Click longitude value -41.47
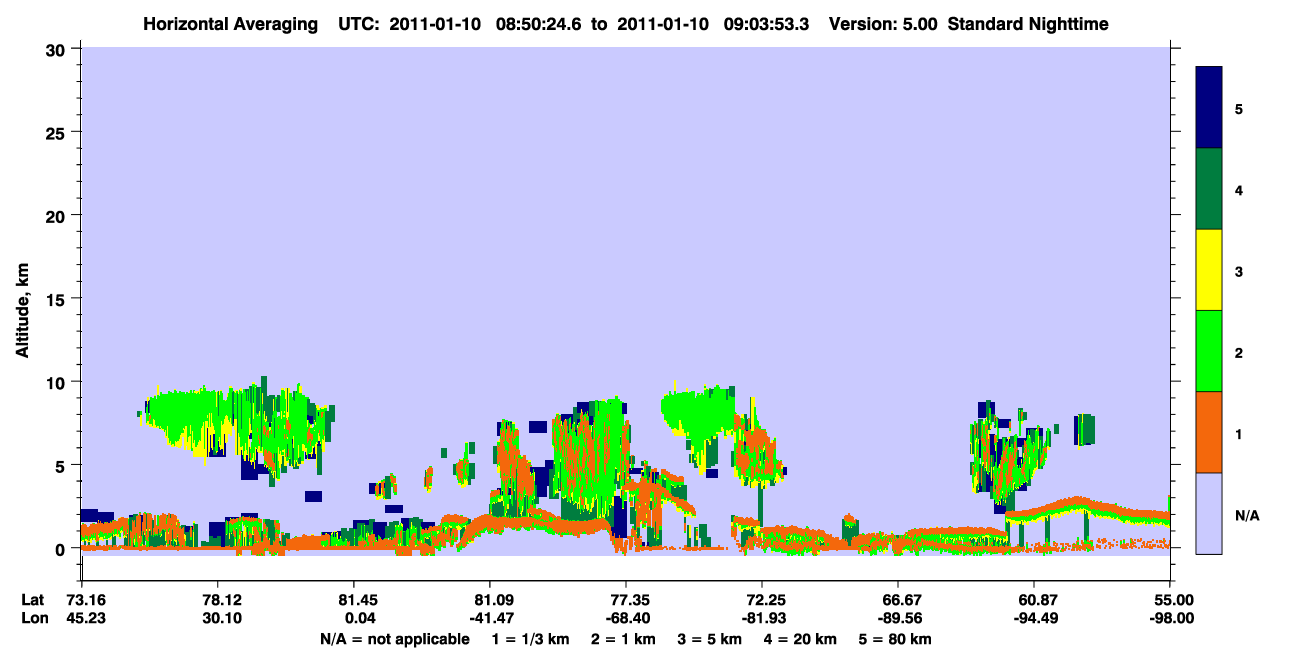Screen dimensions: 1300x667 click(490, 618)
